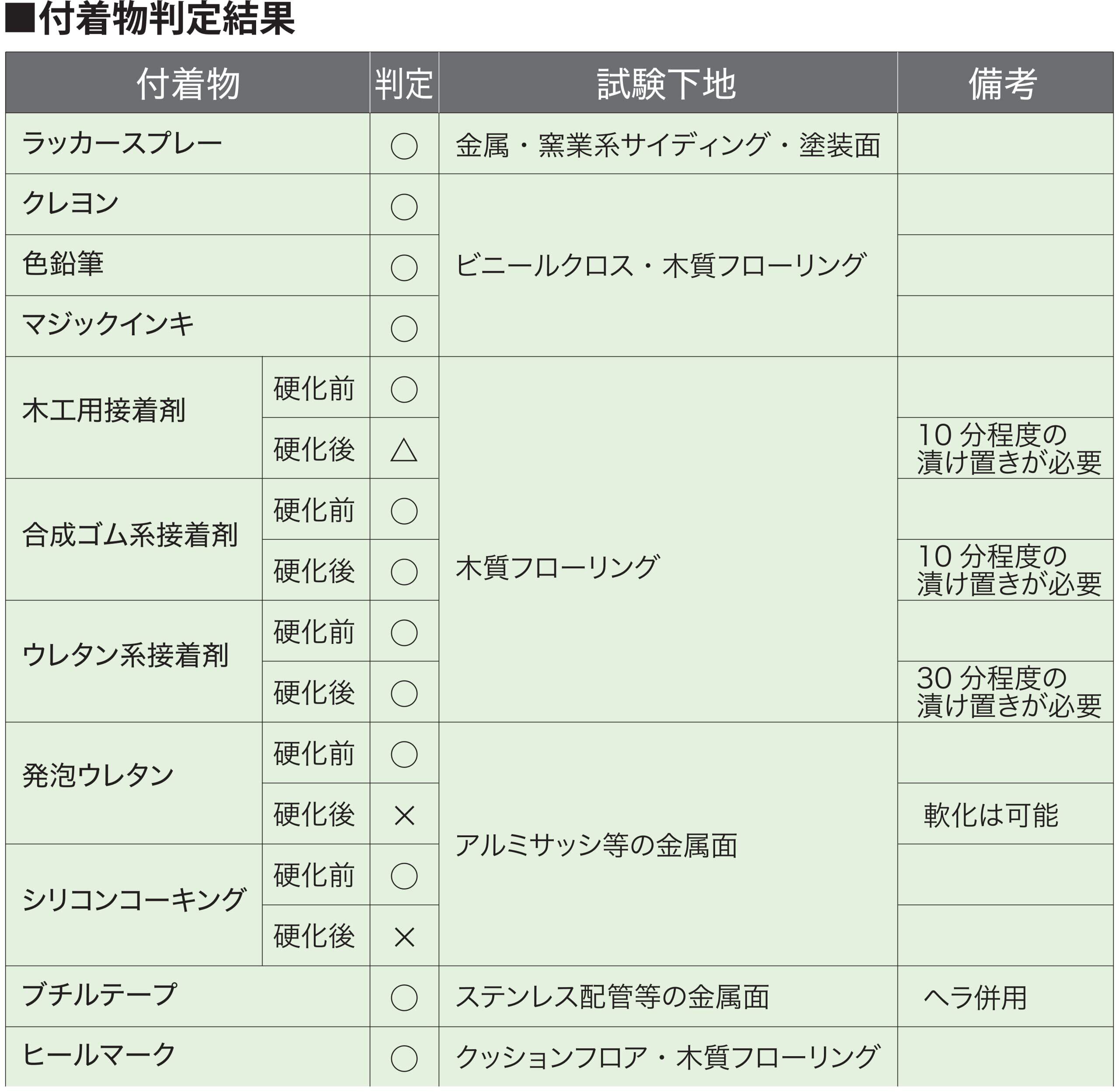Screen dimensions: 1119x1092
Task: Click the triangle mark for 木工用接着剤 硬化後
Action: coord(404,450)
